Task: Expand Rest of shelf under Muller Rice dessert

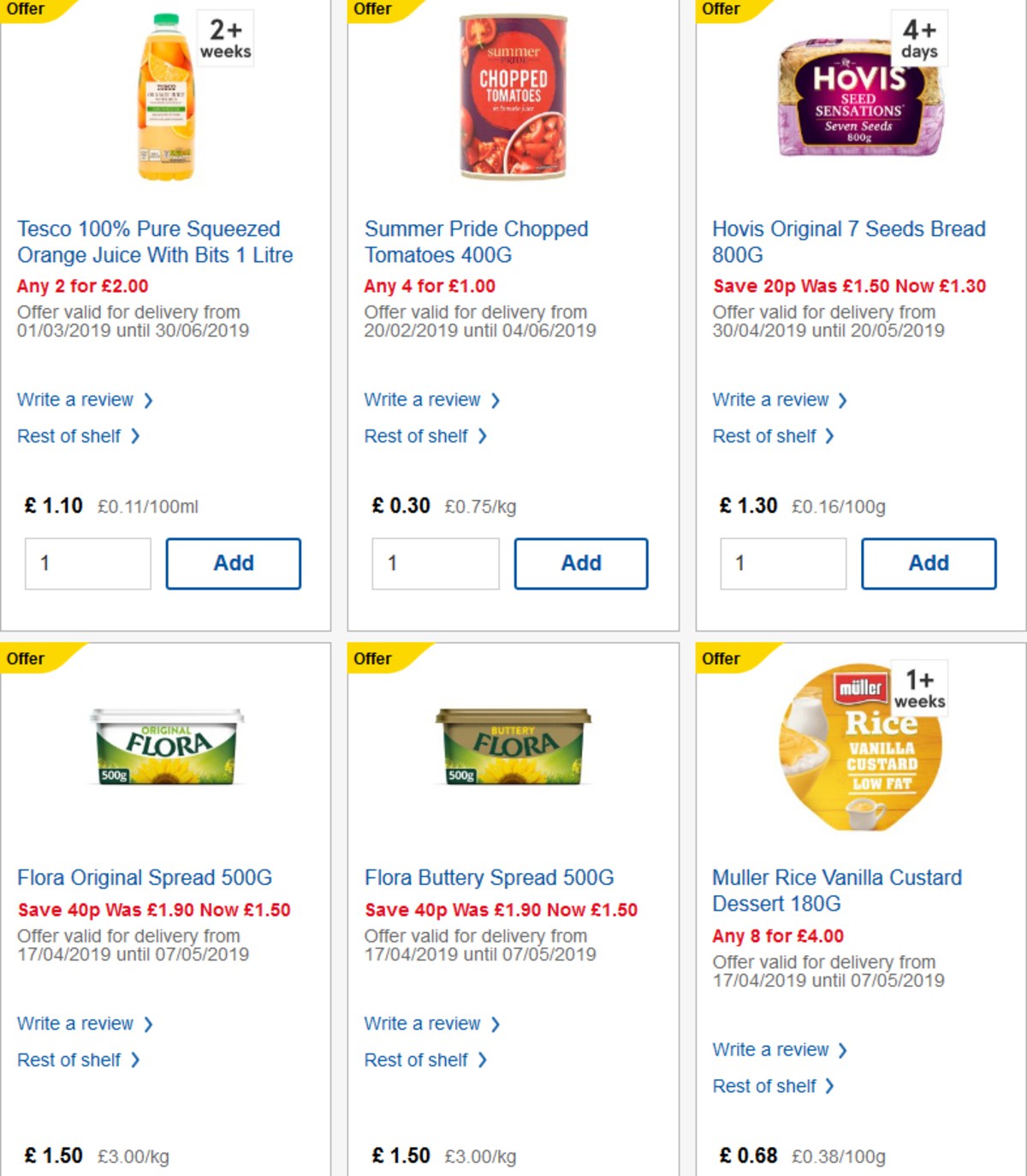Action: point(766,1085)
